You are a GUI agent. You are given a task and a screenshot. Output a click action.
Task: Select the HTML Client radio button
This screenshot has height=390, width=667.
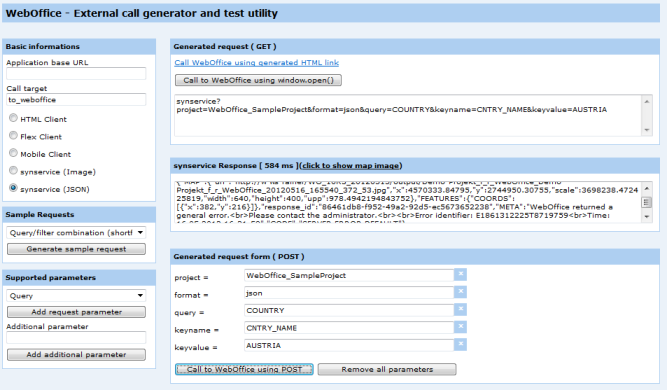coord(13,118)
